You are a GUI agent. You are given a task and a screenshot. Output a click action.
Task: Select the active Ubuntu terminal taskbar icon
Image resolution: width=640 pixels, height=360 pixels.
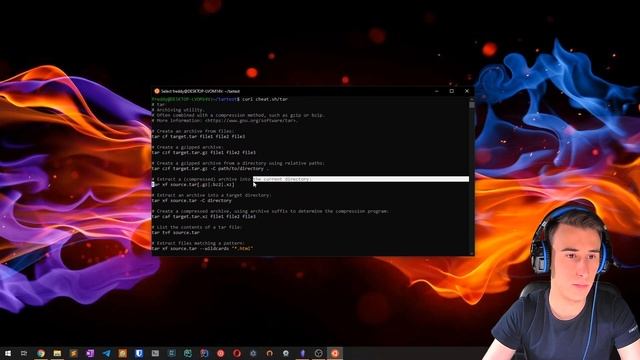[x=335, y=353]
